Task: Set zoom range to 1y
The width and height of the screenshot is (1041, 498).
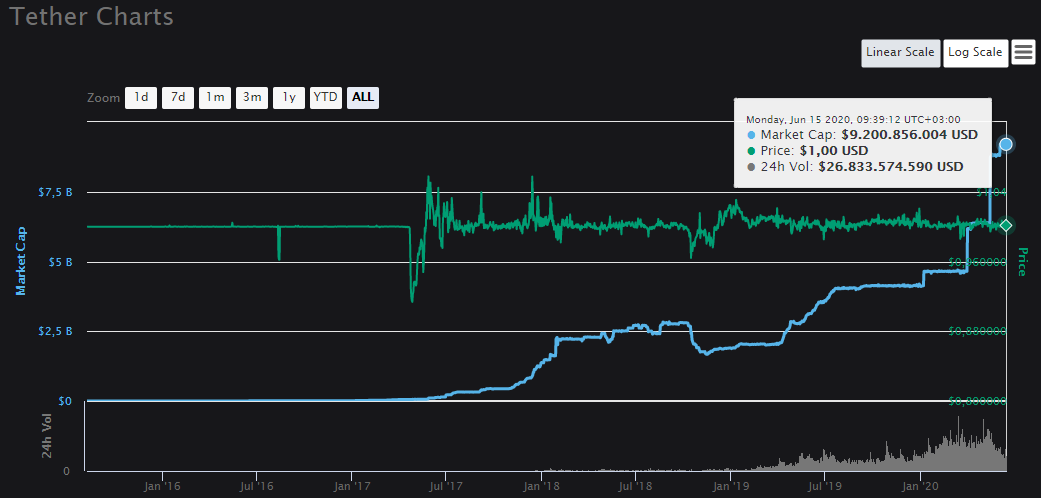Action: click(289, 98)
